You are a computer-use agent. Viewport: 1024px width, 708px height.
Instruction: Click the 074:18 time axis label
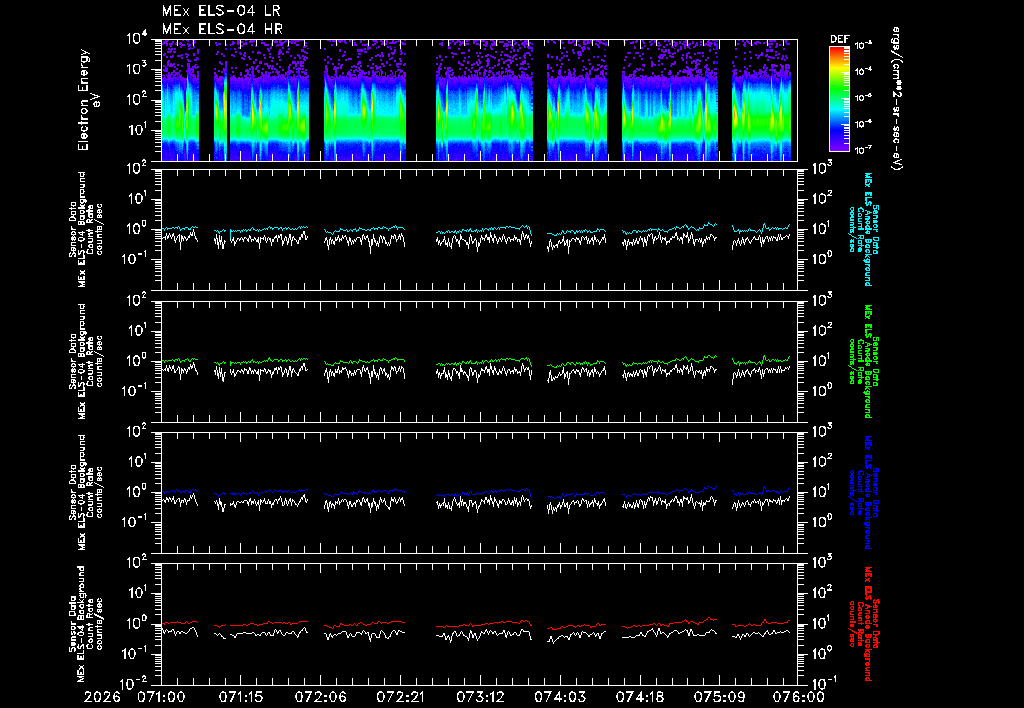[639, 697]
